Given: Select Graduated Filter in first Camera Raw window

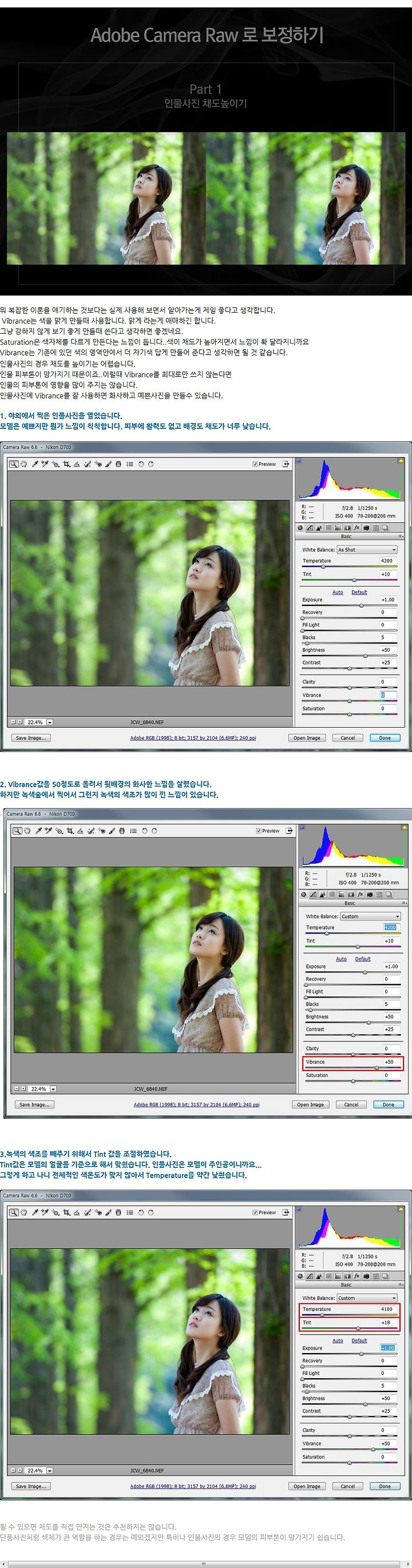Looking at the screenshot, I should tap(118, 464).
